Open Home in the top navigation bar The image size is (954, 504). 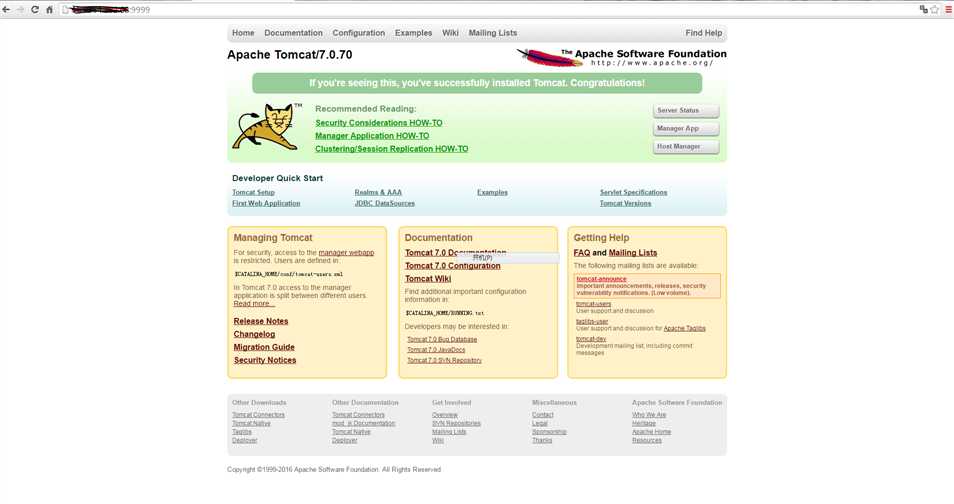point(243,33)
